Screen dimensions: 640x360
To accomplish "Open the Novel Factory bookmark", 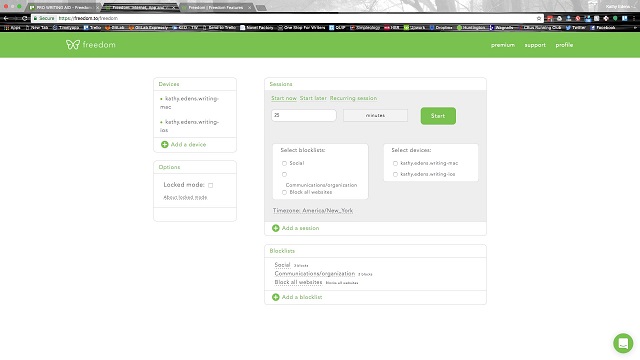I will coord(257,28).
